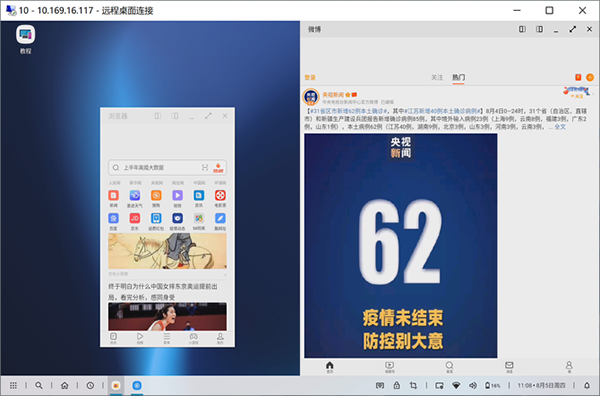Viewport: 600px width, 396px height.
Task: Toggle the volume speaker icon in tray
Action: tap(473, 385)
